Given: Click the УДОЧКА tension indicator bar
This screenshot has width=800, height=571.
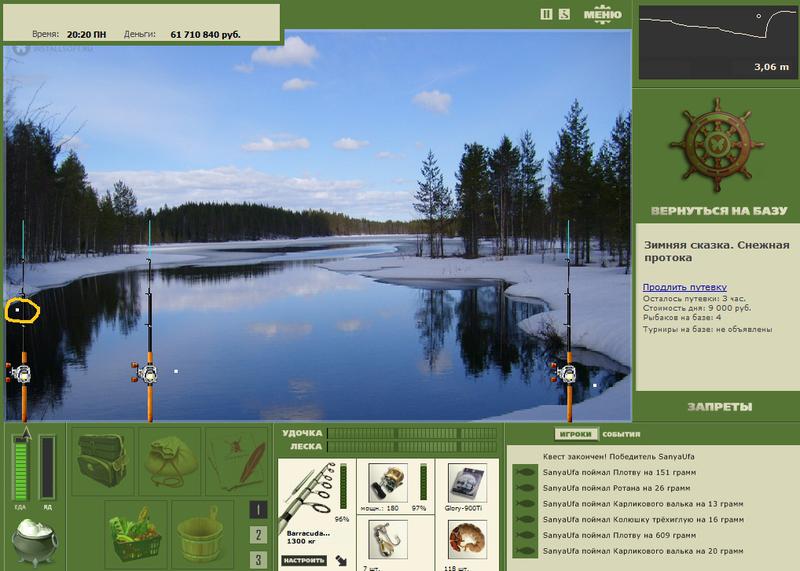Looking at the screenshot, I should tap(412, 433).
